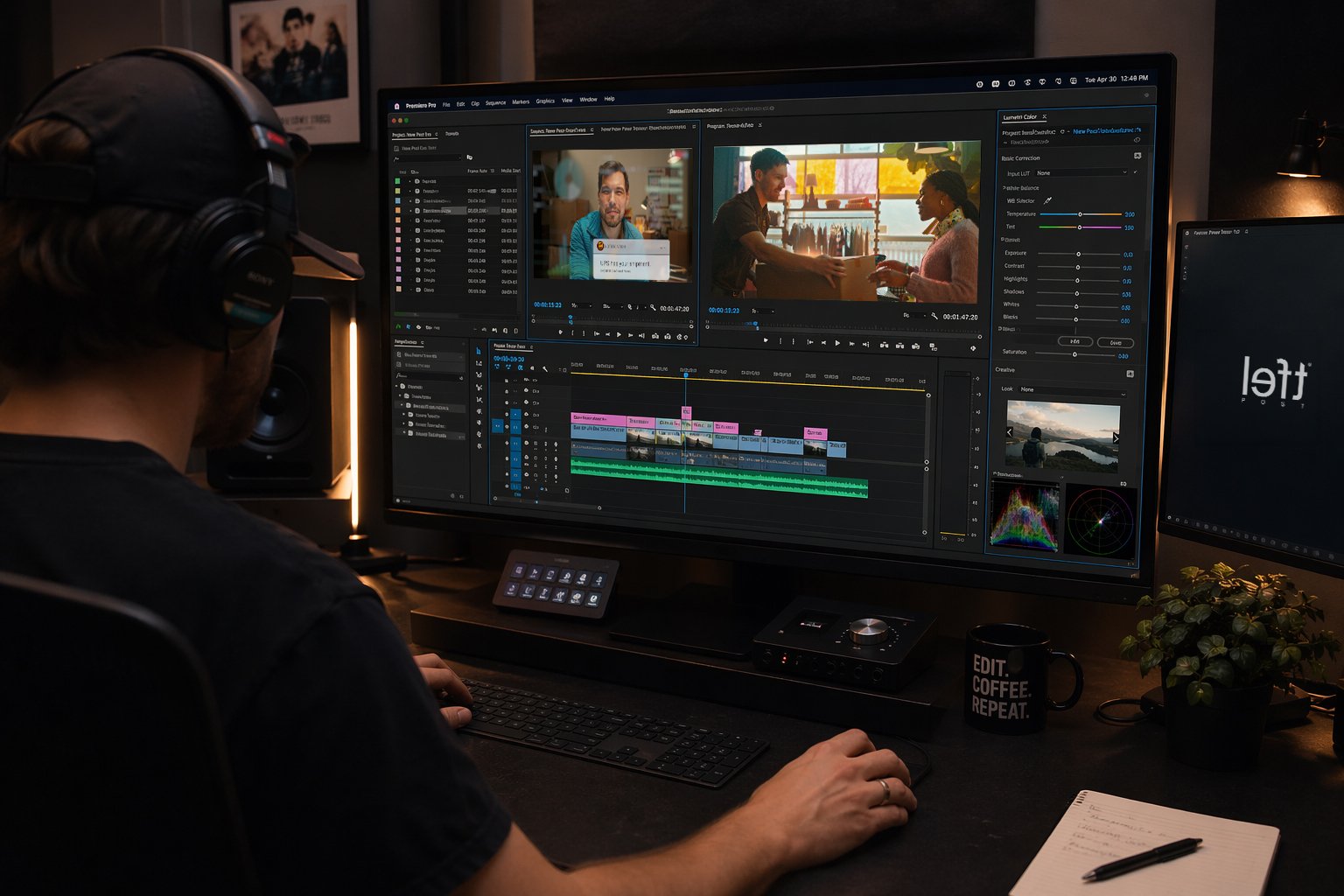This screenshot has width=1344, height=896.
Task: Toggle eye on the topmost video track
Action: (526, 380)
